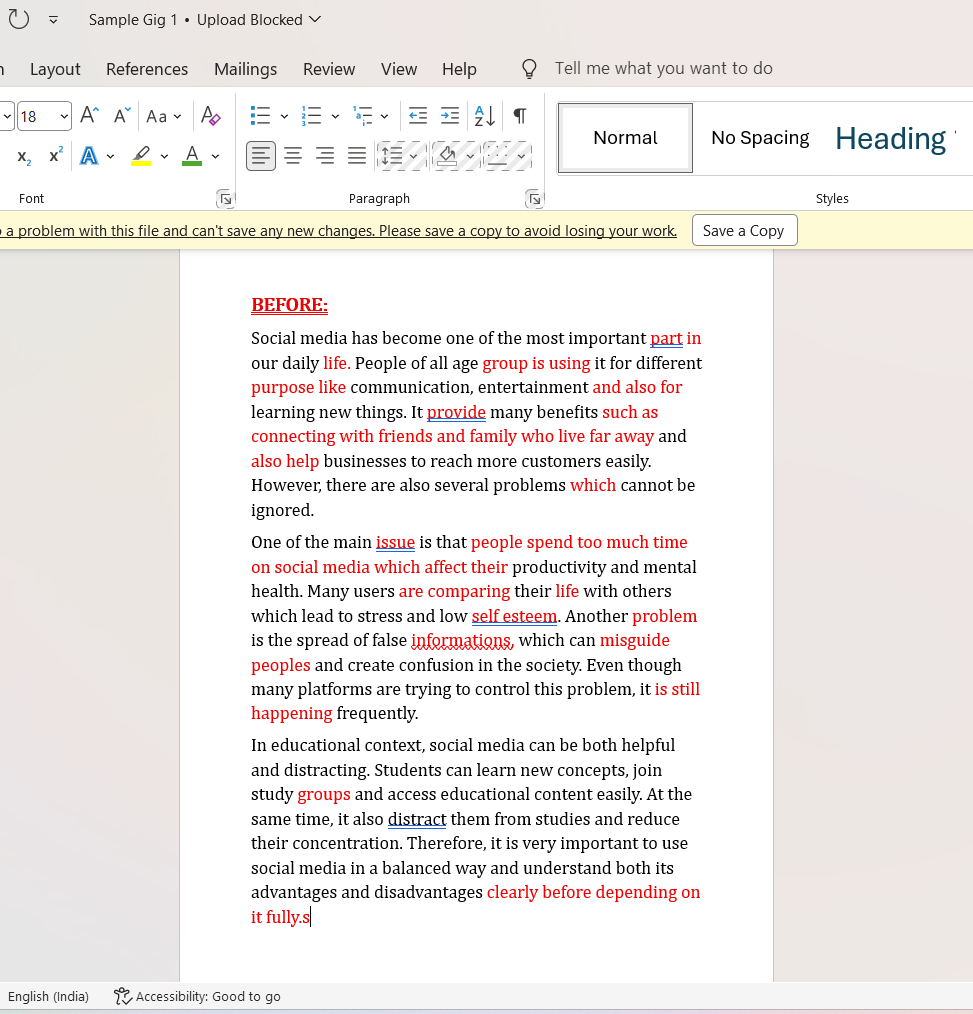Open Accessibility: Good to go checker

[197, 997]
